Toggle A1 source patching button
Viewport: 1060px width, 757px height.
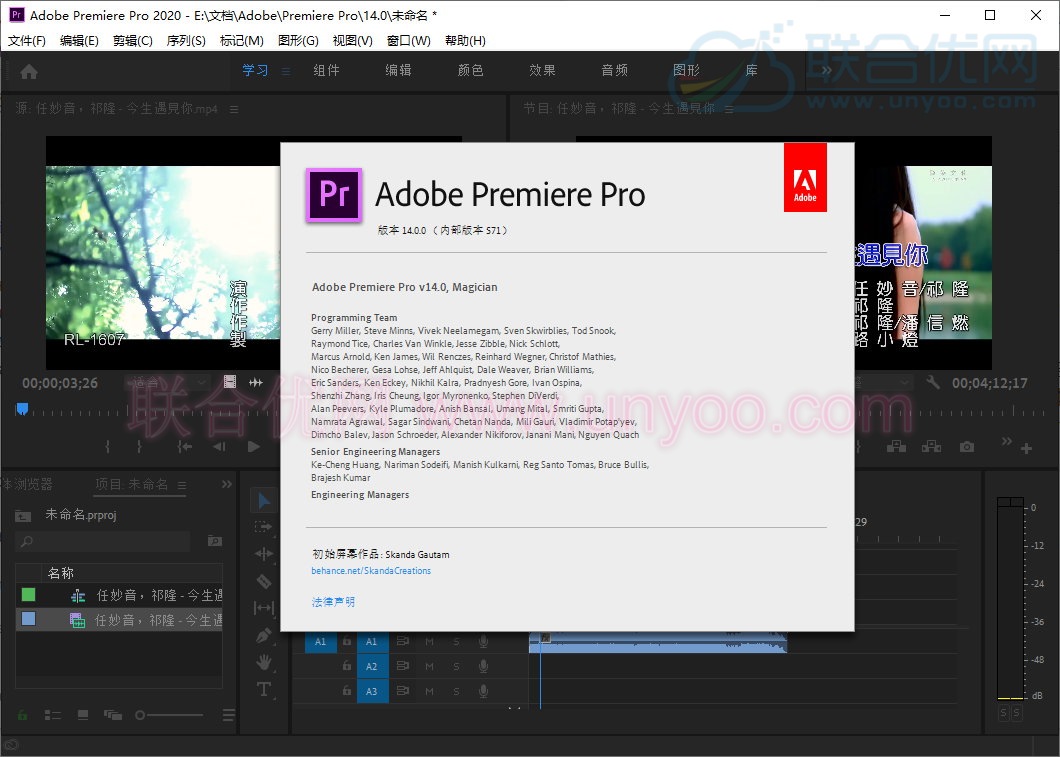tap(320, 641)
